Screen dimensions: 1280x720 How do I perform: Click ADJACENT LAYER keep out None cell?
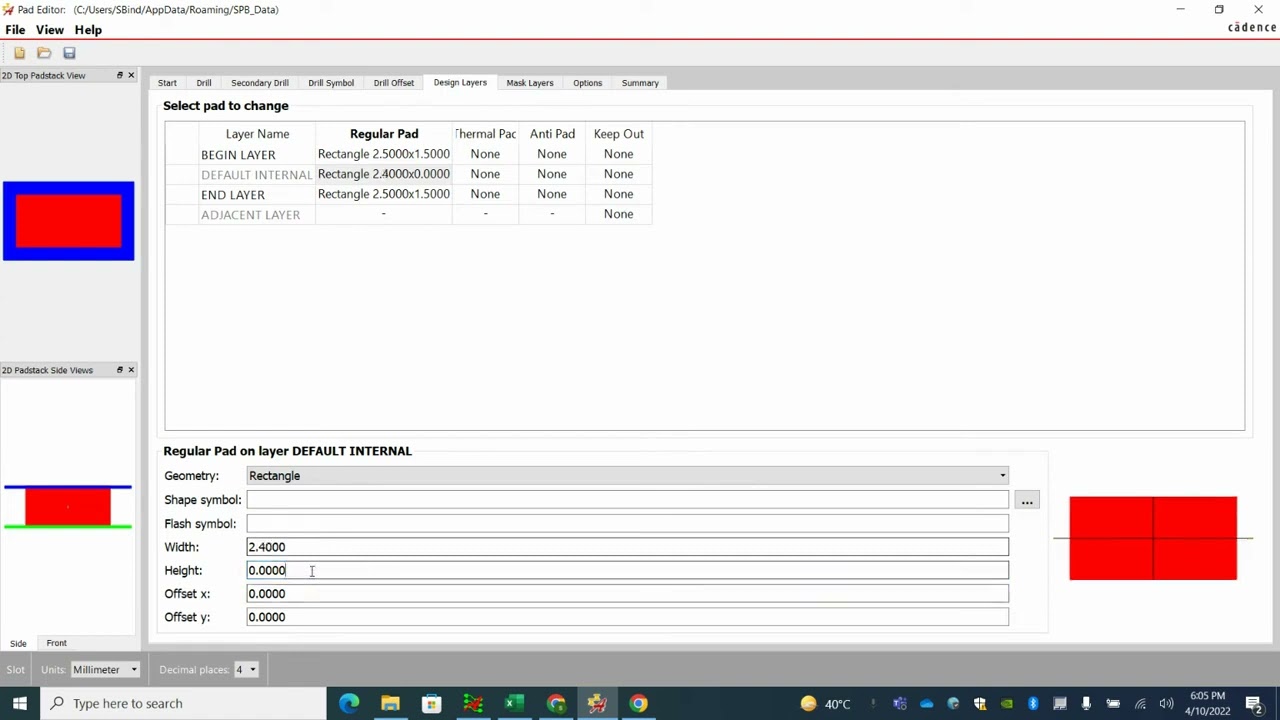[618, 214]
